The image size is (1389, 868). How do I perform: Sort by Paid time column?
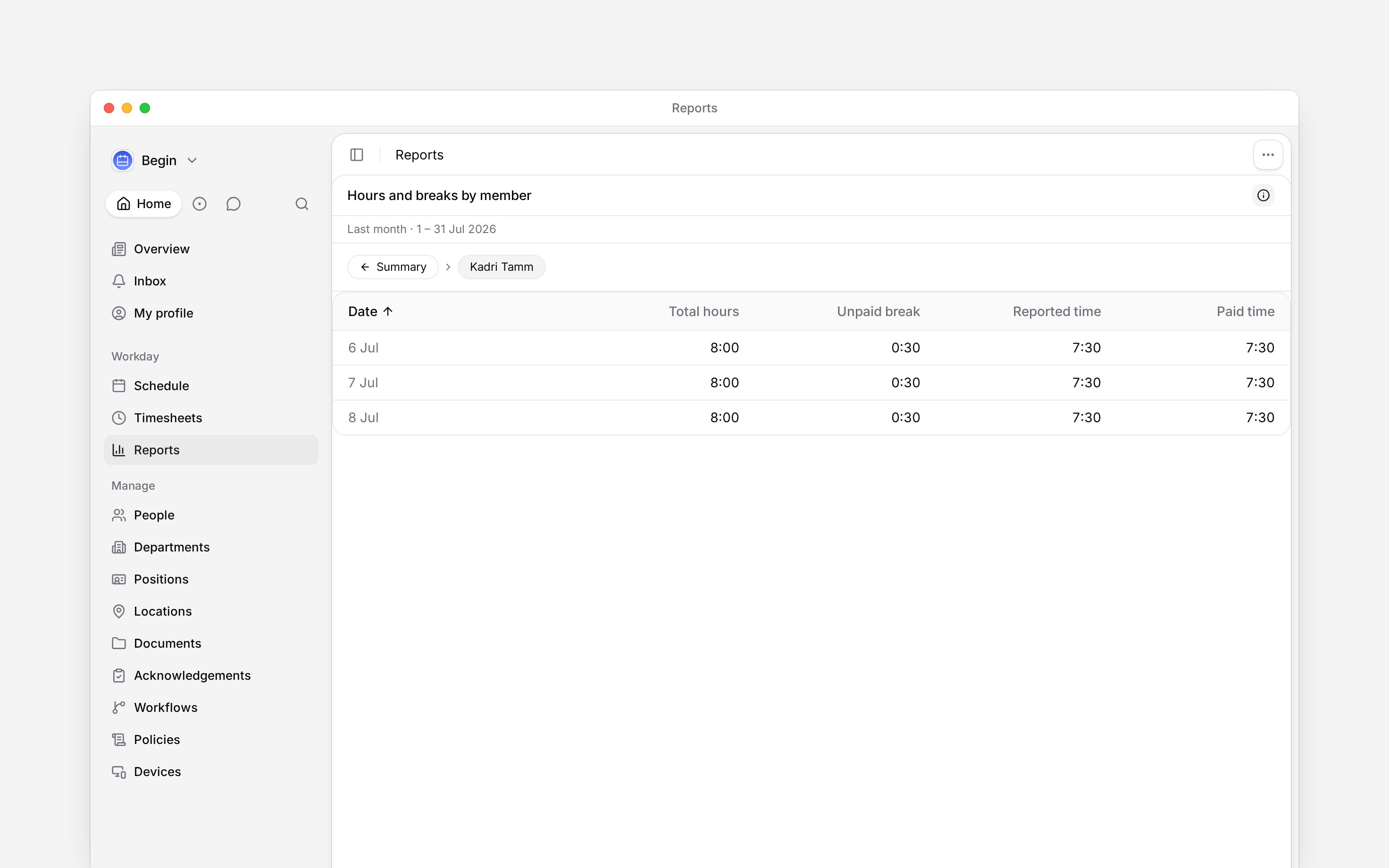tap(1246, 312)
